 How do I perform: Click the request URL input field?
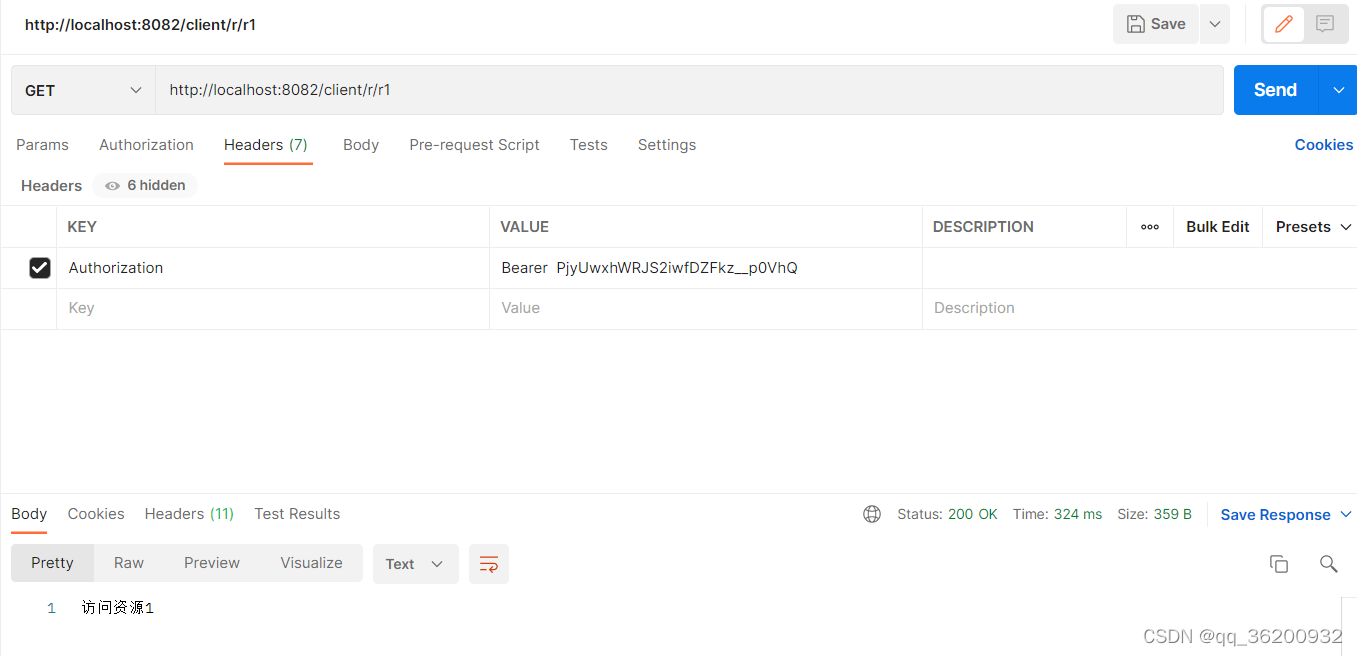pyautogui.click(x=689, y=90)
